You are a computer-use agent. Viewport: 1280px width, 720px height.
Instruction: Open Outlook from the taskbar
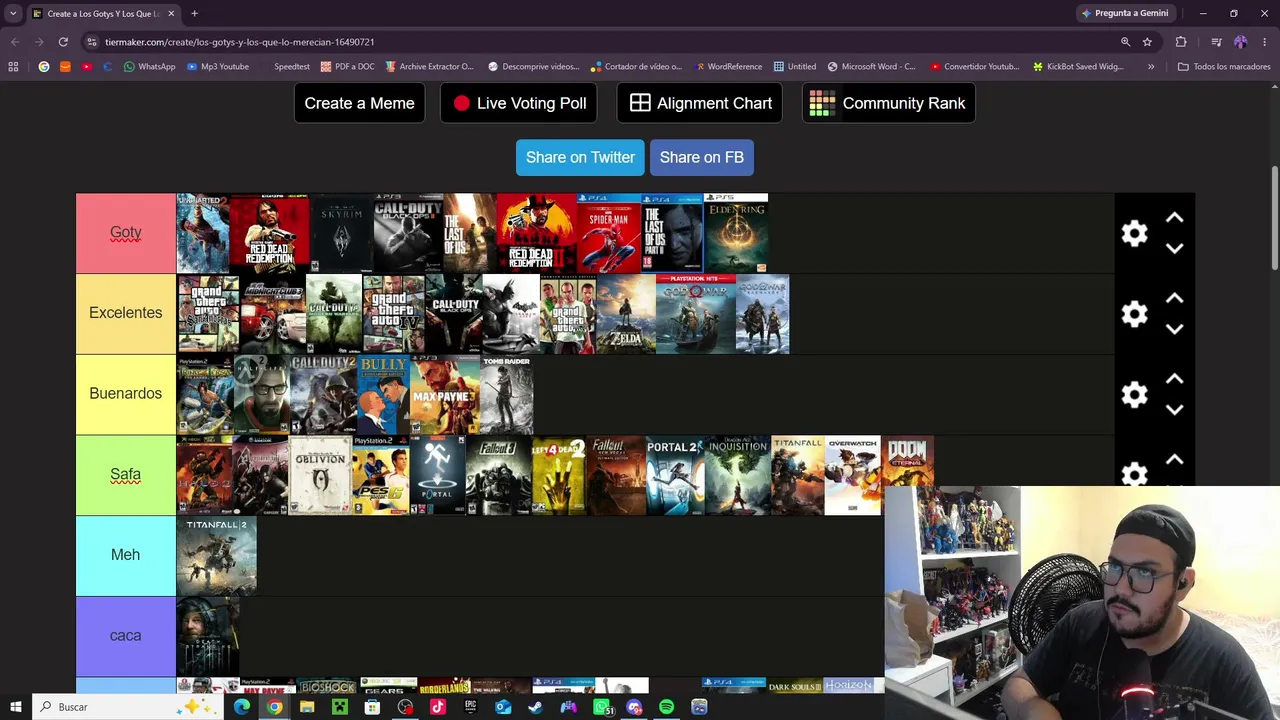tap(503, 707)
